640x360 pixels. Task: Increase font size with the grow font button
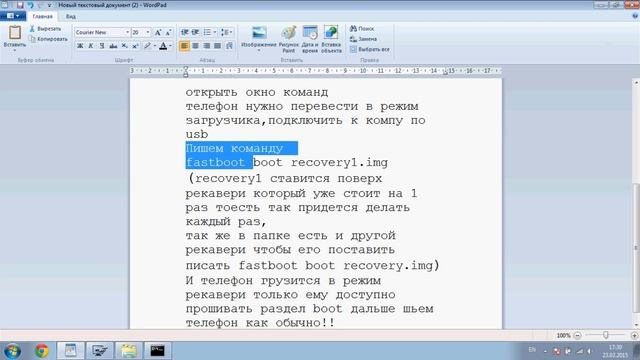(158, 32)
